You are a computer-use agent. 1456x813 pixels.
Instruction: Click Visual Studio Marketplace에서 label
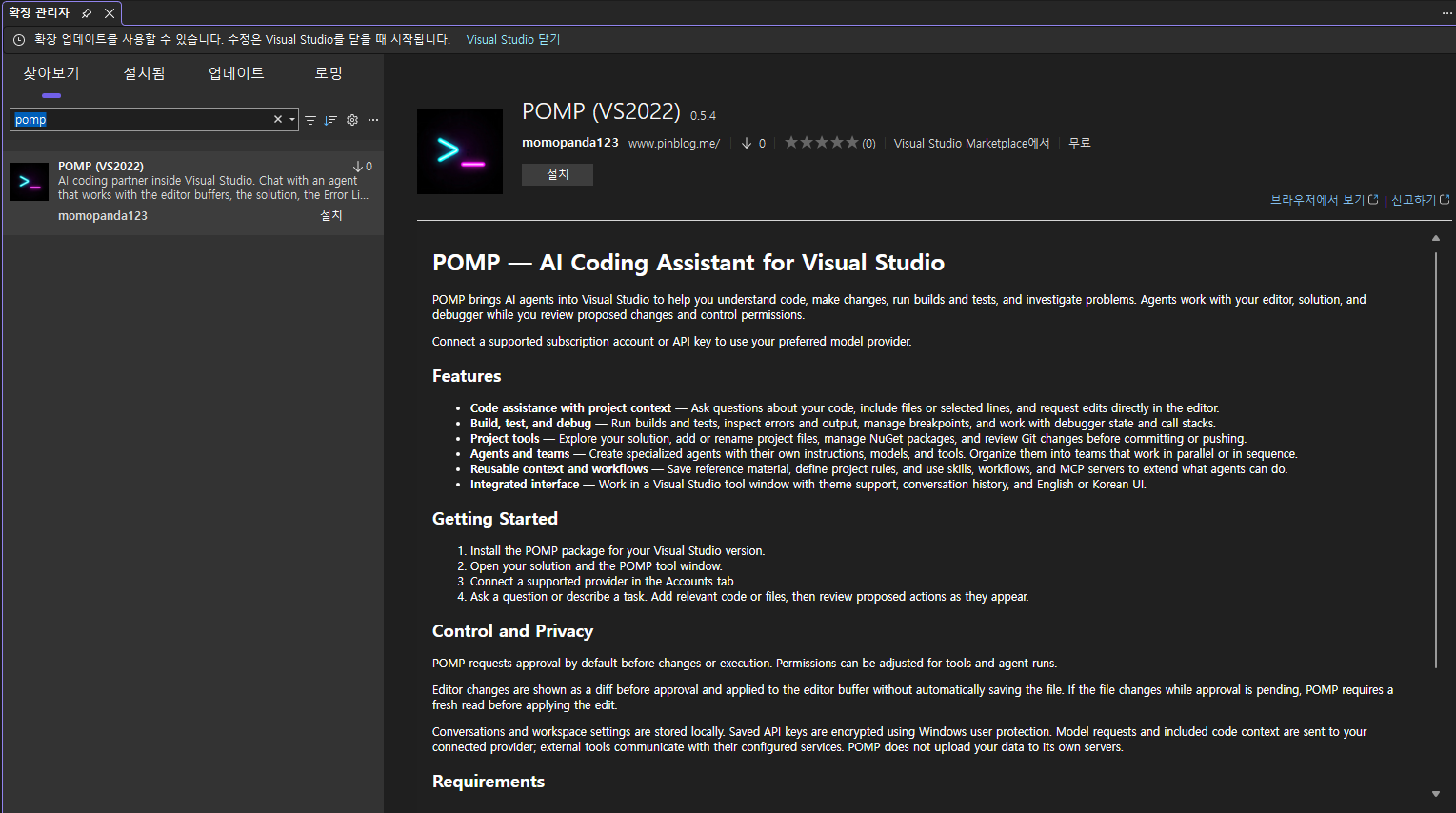[971, 144]
